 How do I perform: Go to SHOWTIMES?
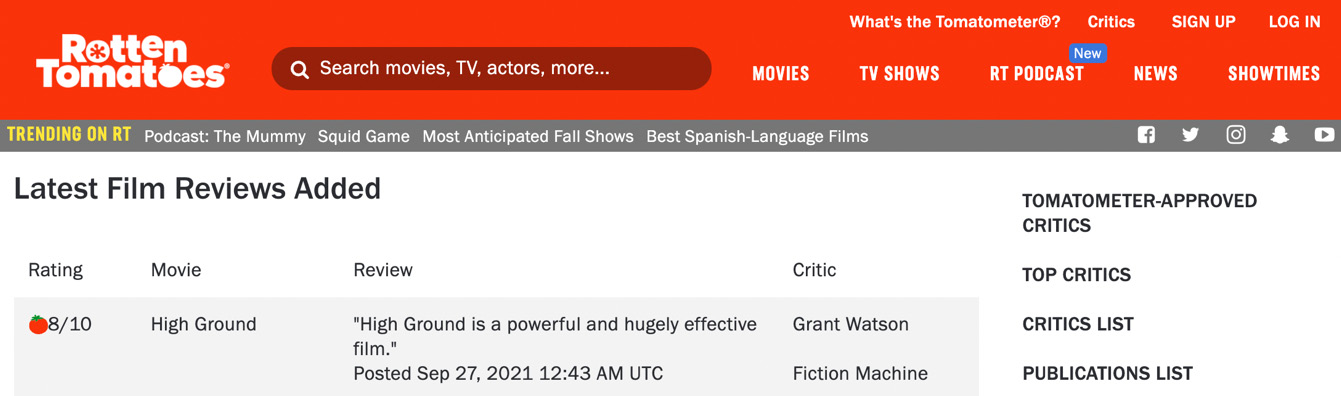point(1274,74)
